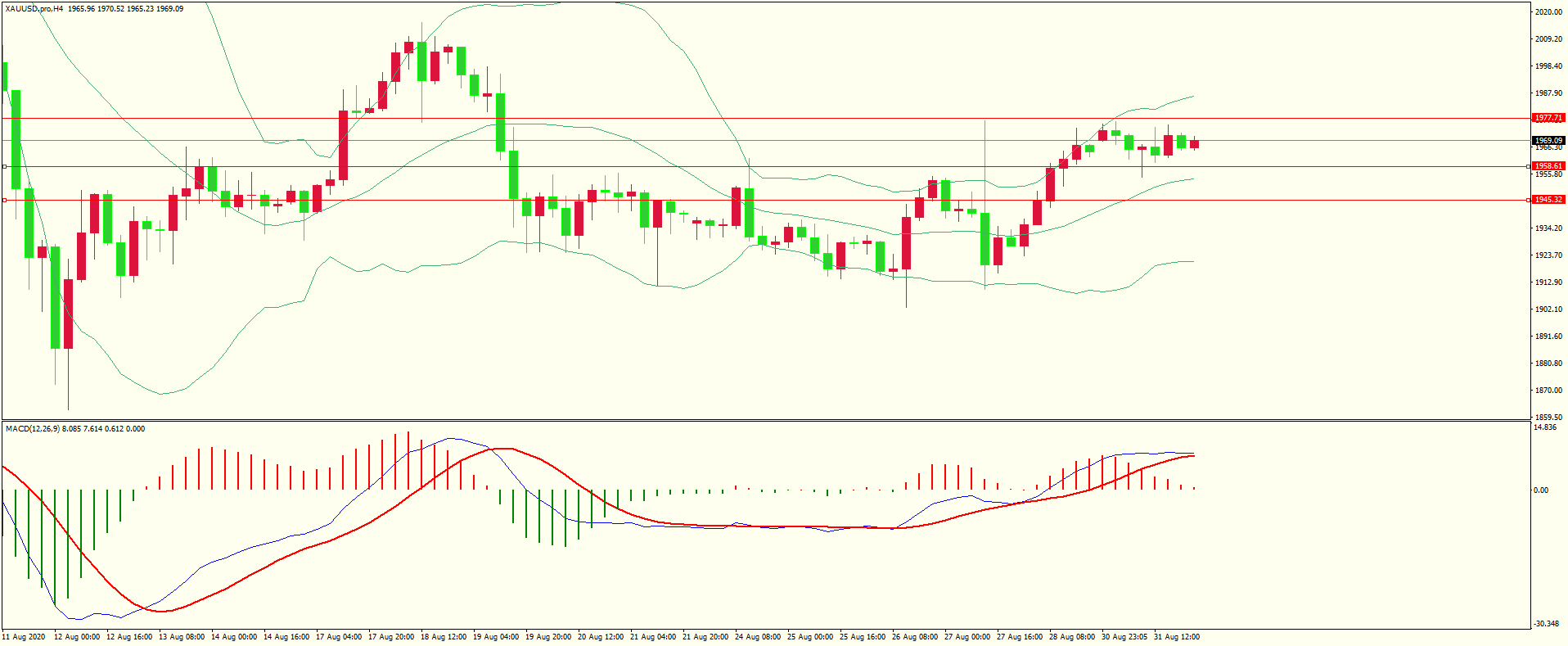Screen dimensions: 1568x646
Task: Click the 21 Aug 04:00 time label
Action: pos(653,637)
